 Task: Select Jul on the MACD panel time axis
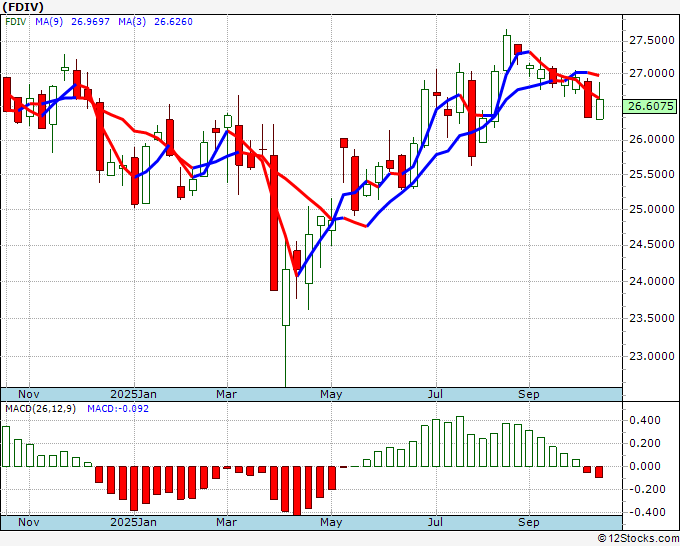435,522
